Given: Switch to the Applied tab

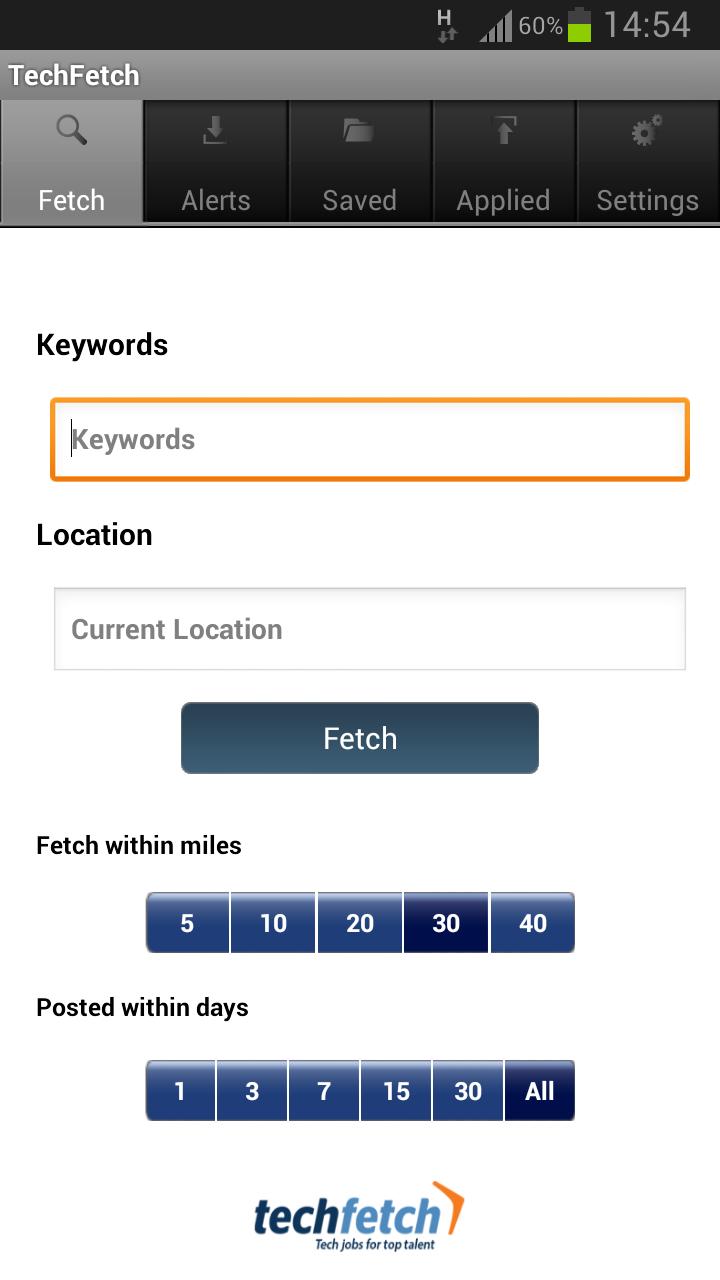Looking at the screenshot, I should 504,200.
